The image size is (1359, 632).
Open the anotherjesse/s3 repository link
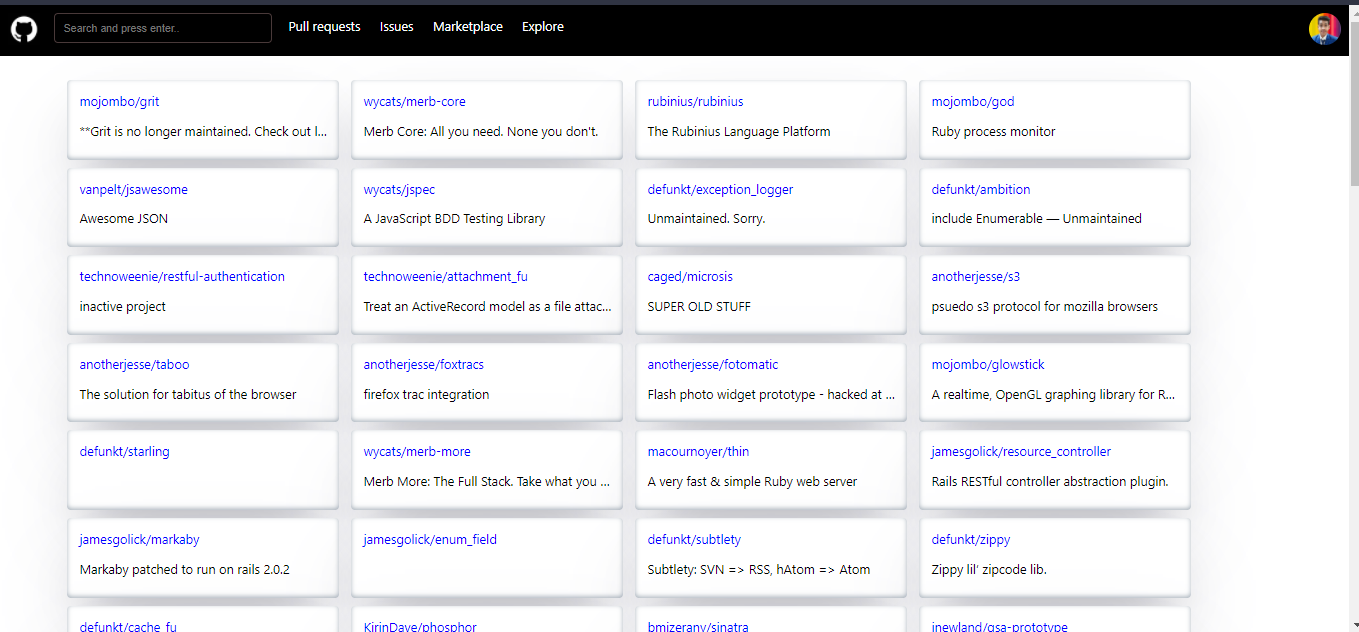(x=976, y=277)
